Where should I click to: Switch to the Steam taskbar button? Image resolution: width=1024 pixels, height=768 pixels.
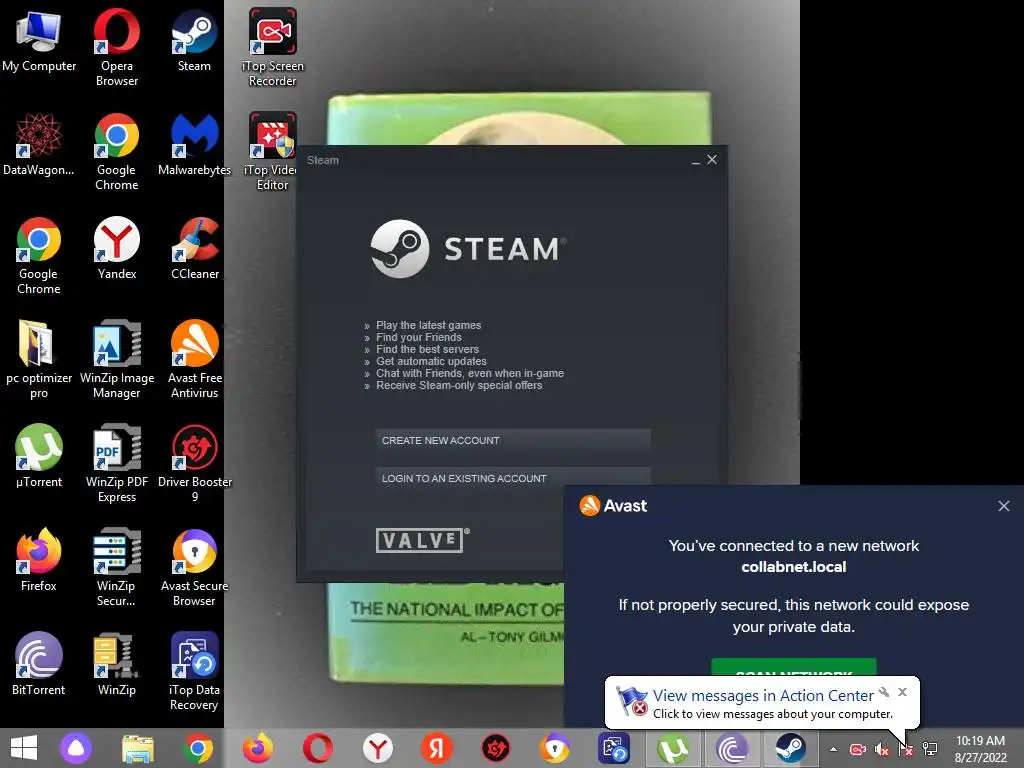(790, 748)
